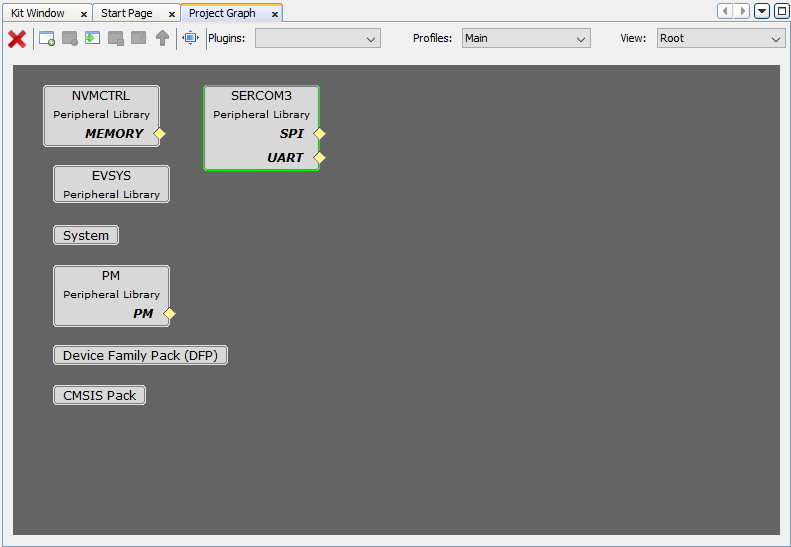Click the PM diamond connector
The image size is (791, 547).
point(169,314)
